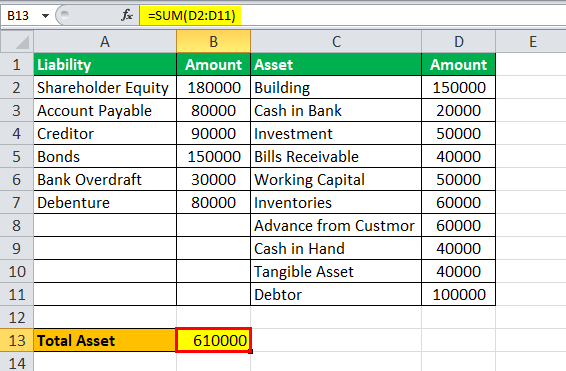Select the Cash in Hand cell

(336, 248)
